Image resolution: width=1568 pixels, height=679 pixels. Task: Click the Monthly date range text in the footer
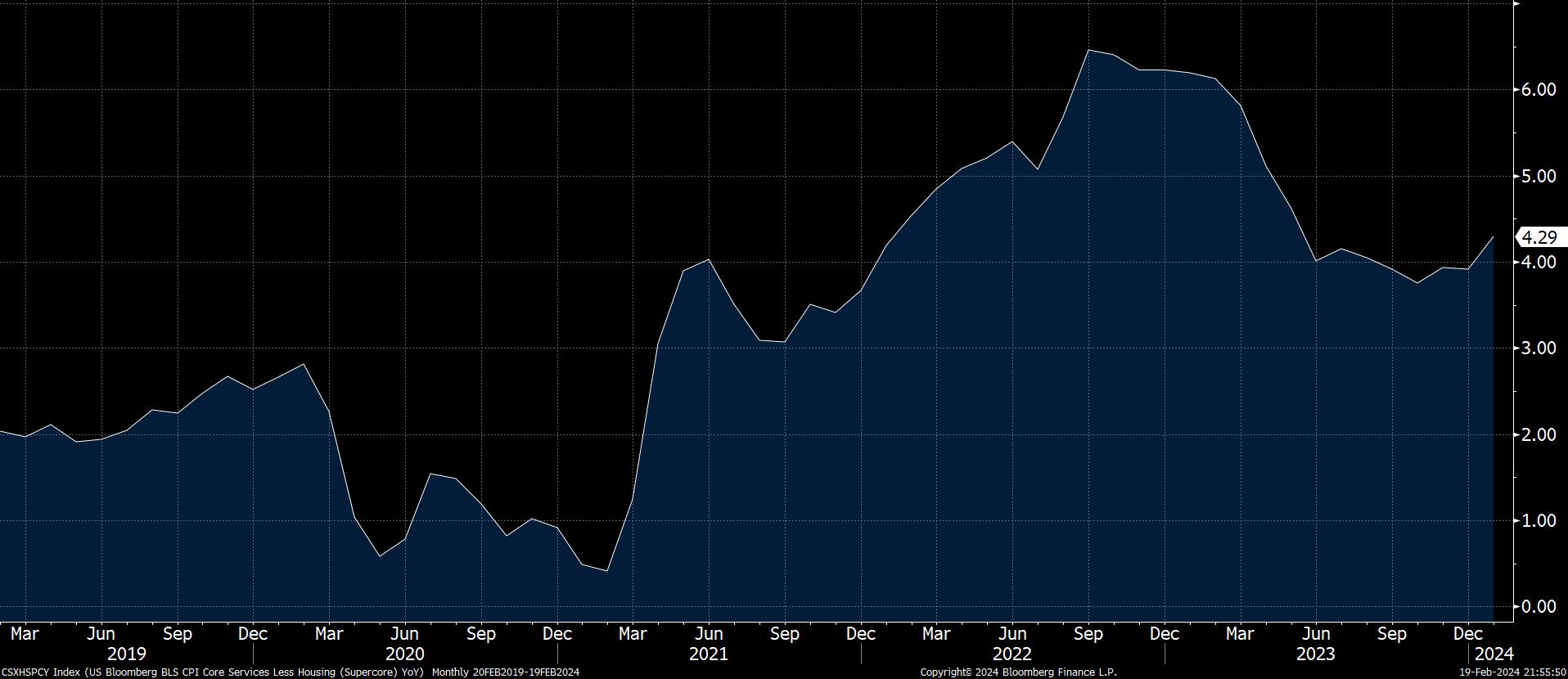coord(506,672)
